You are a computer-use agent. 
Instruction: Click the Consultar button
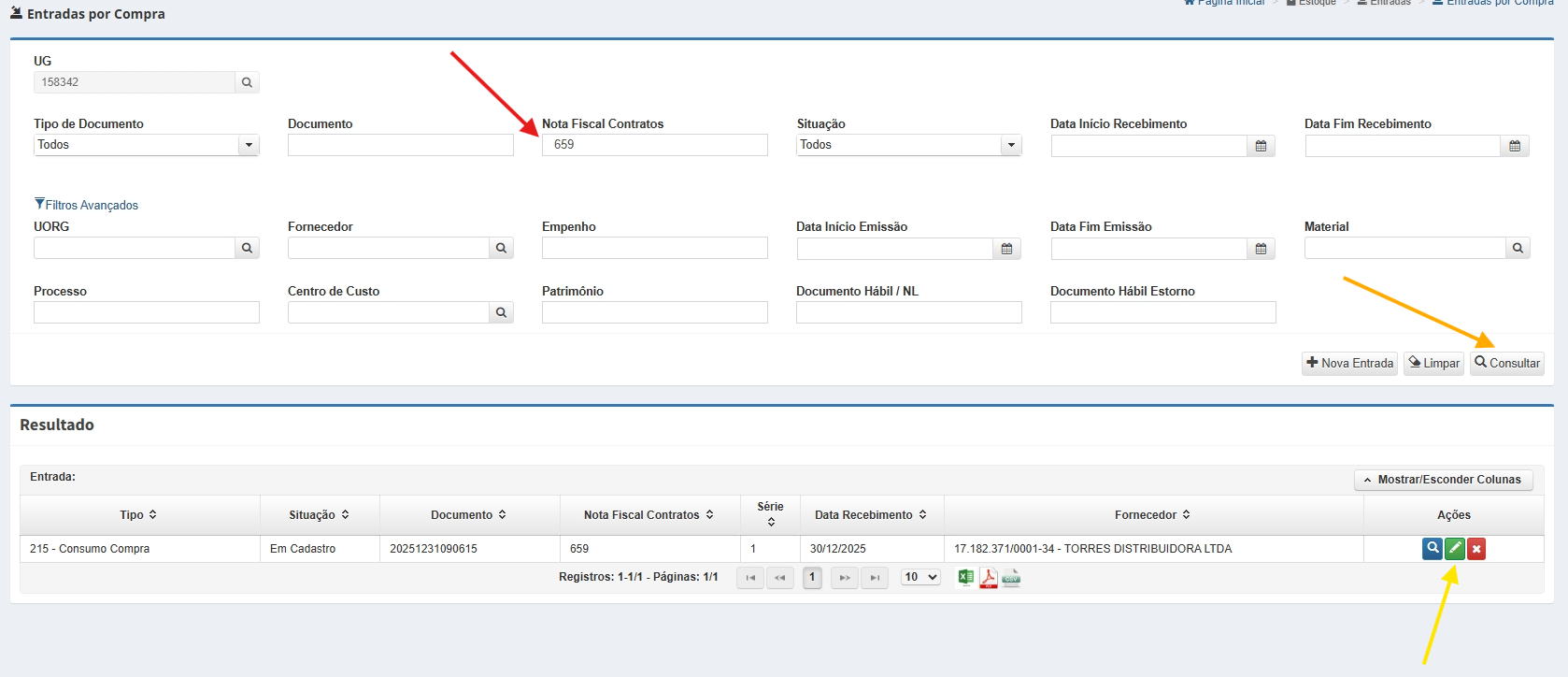tap(1506, 363)
